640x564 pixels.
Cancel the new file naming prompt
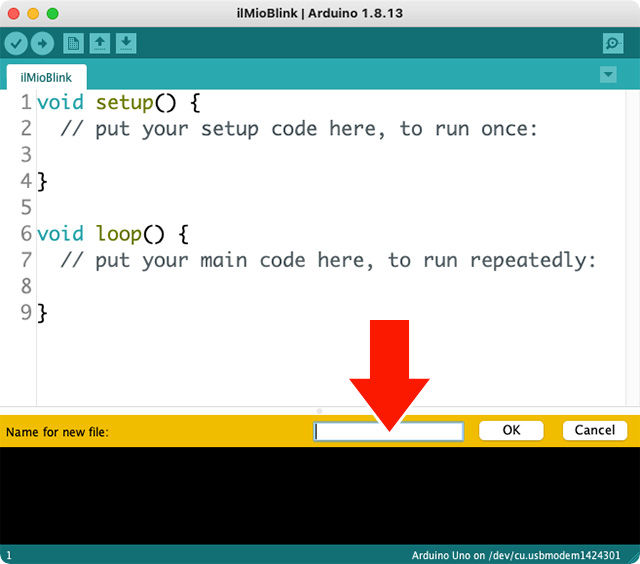click(595, 430)
